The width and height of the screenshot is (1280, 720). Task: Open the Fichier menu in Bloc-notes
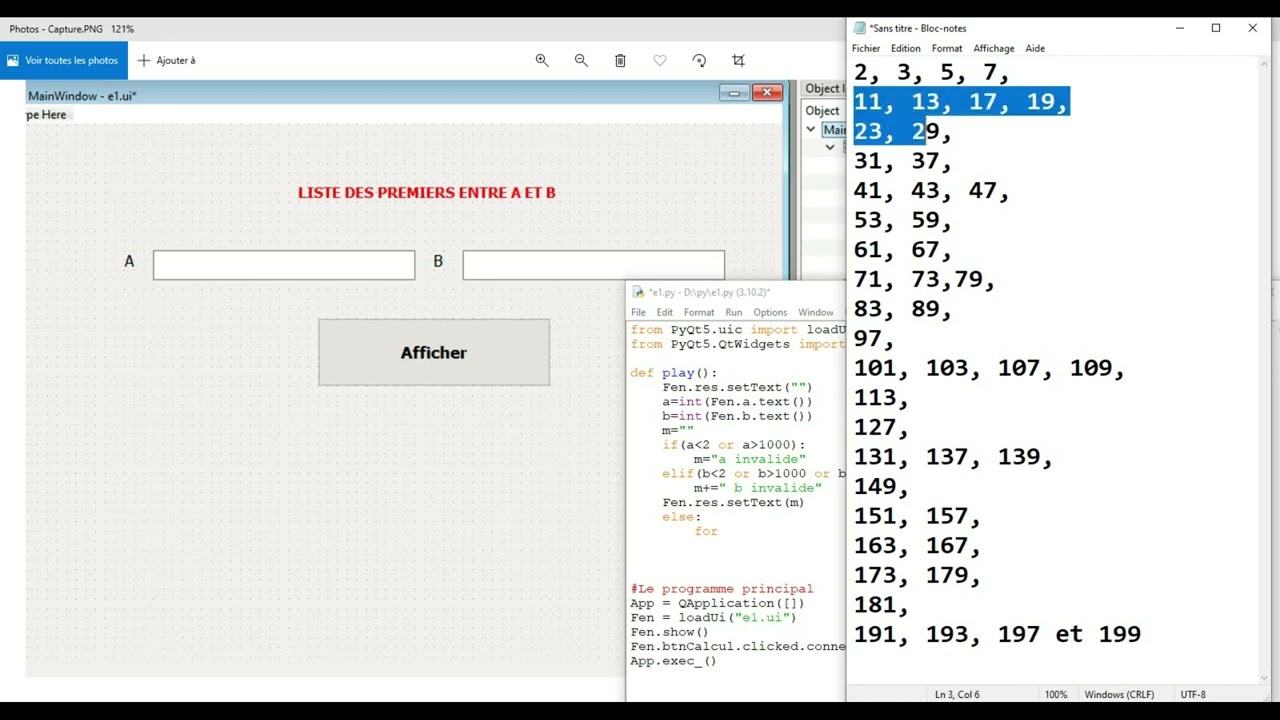[866, 48]
